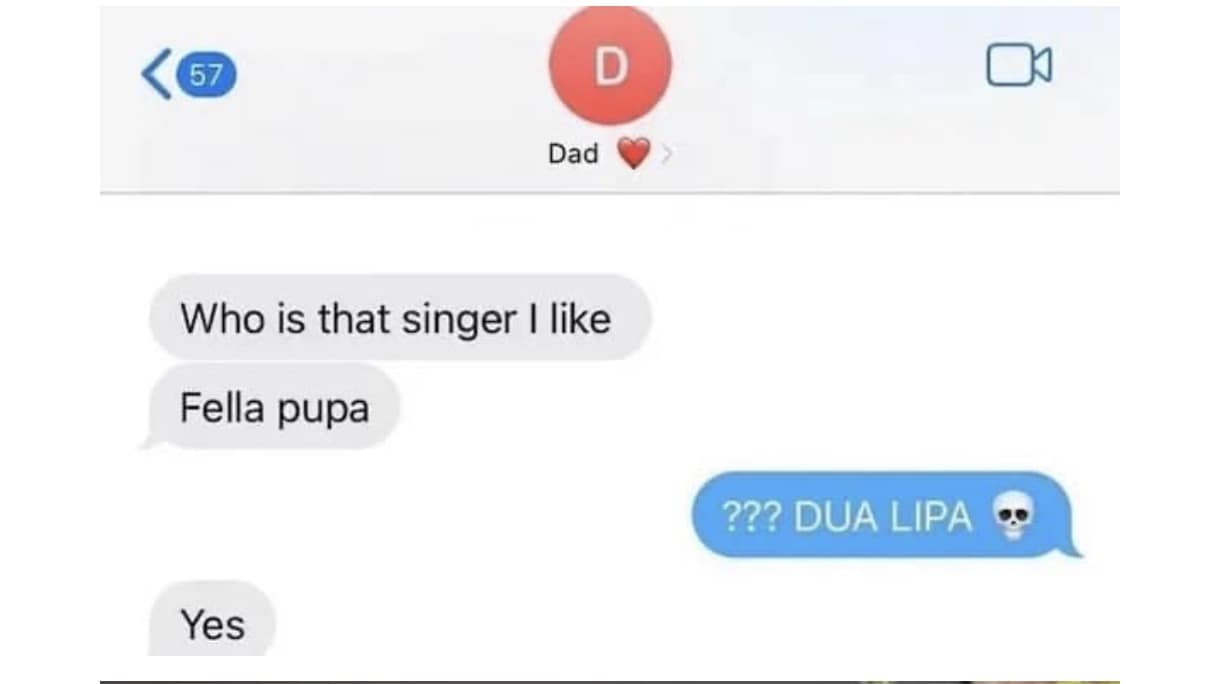Open the 57 unread messages badge
This screenshot has width=1232, height=684.
[207, 75]
